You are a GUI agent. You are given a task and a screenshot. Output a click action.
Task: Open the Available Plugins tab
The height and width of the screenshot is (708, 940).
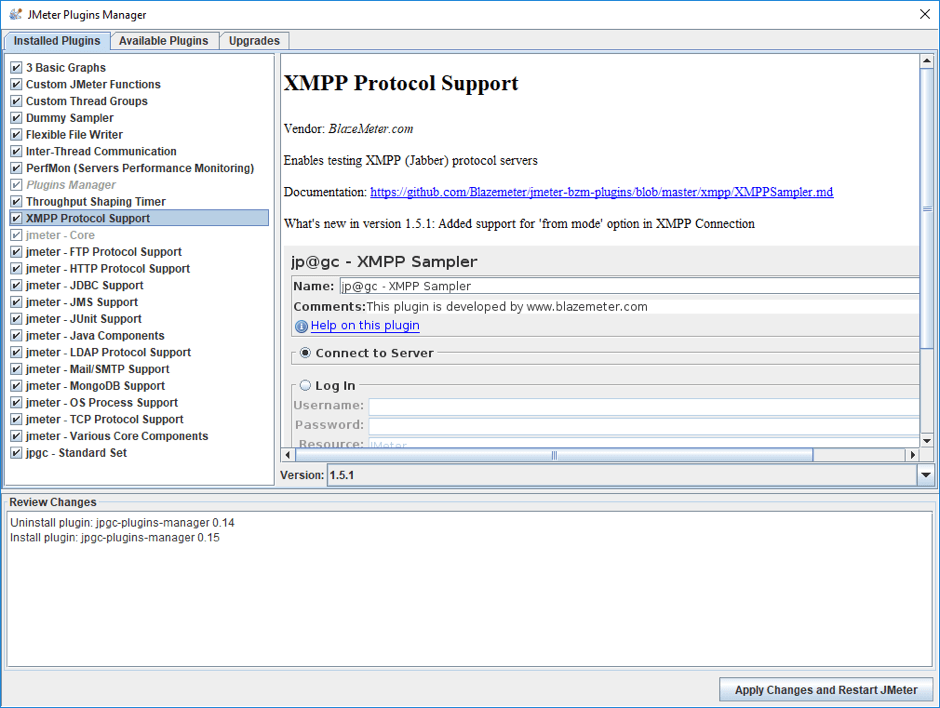pyautogui.click(x=164, y=41)
